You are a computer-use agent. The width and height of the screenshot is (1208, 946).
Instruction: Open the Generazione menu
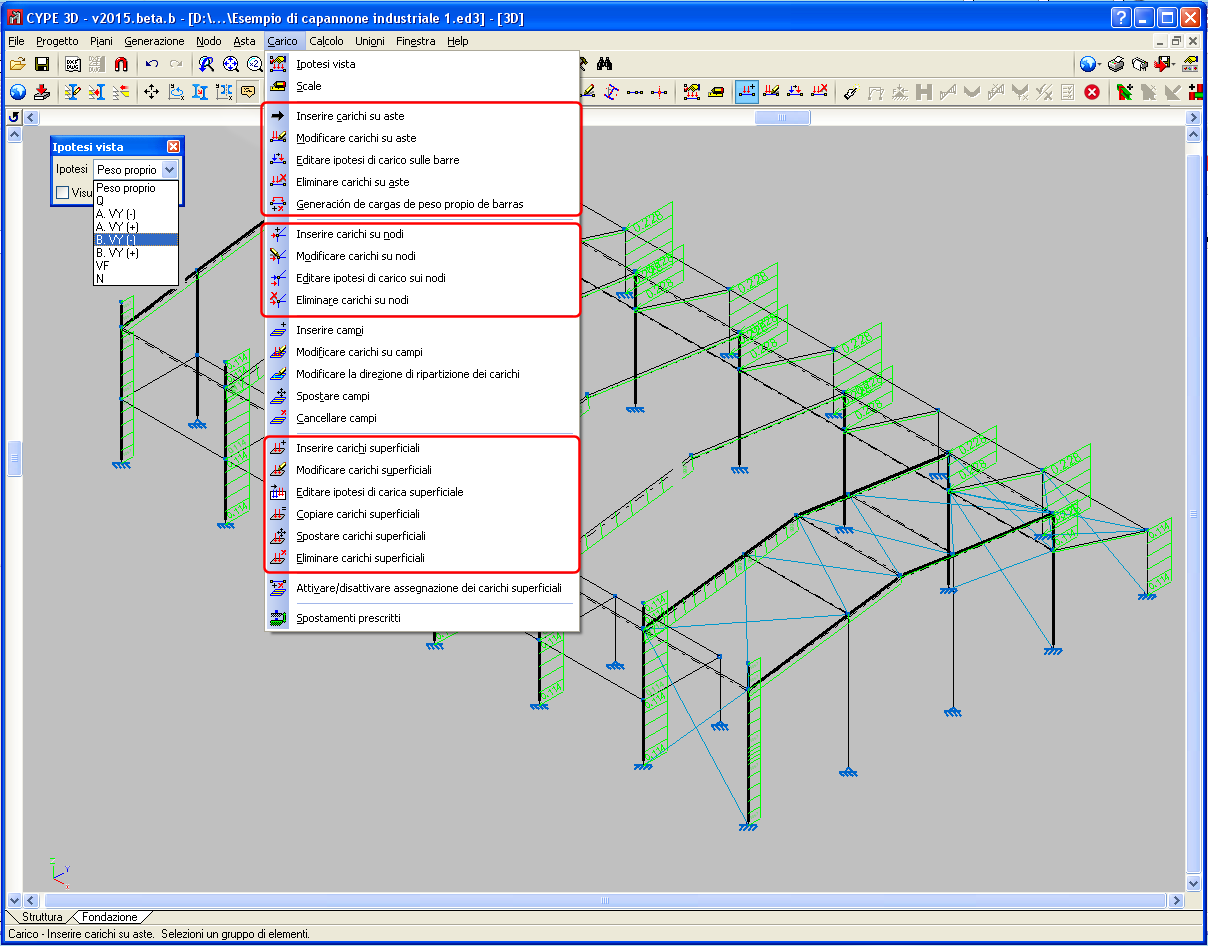[154, 41]
